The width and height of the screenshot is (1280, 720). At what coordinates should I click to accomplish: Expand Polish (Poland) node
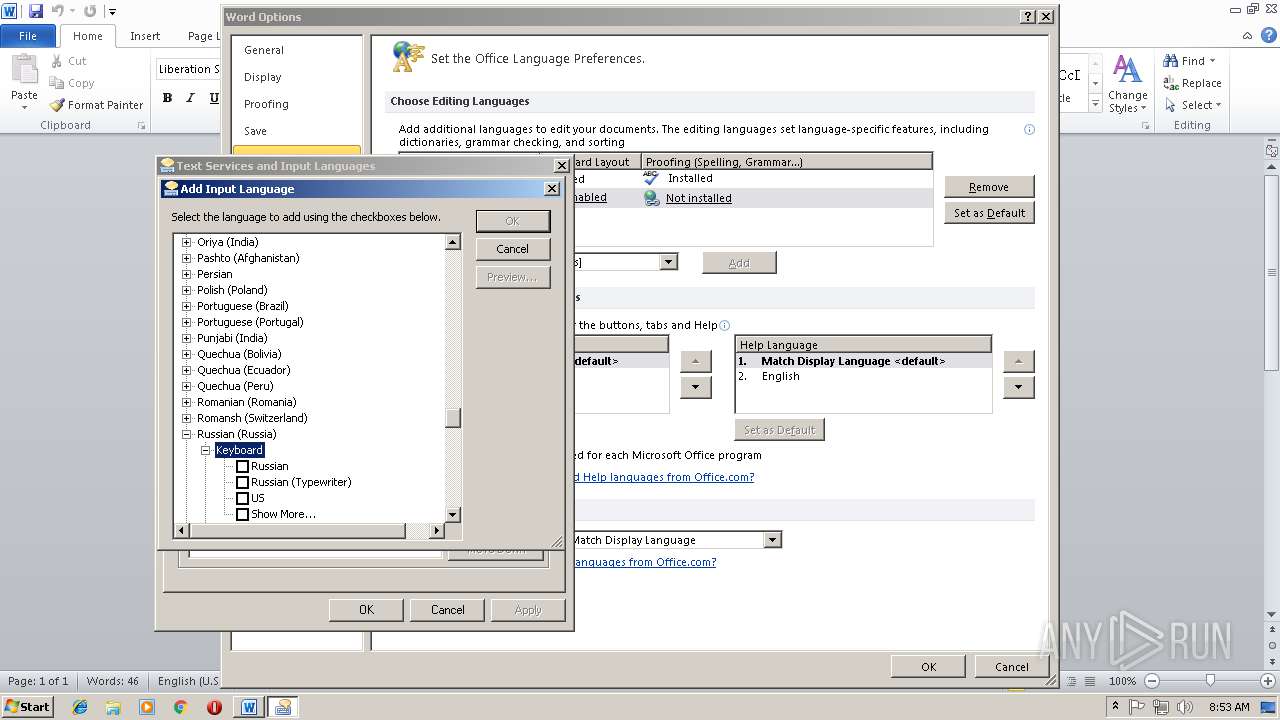point(186,290)
